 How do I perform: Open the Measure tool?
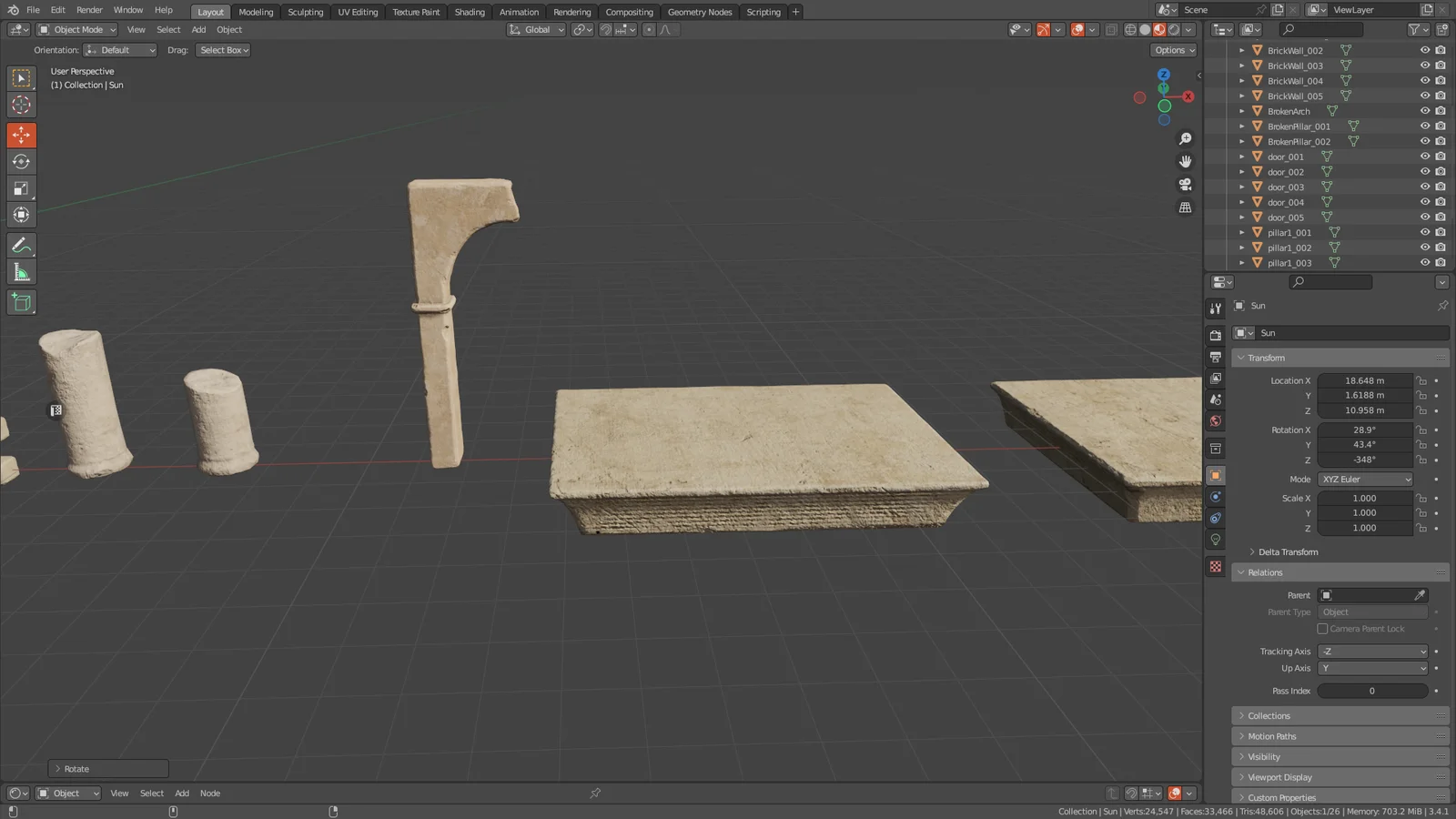point(21,271)
